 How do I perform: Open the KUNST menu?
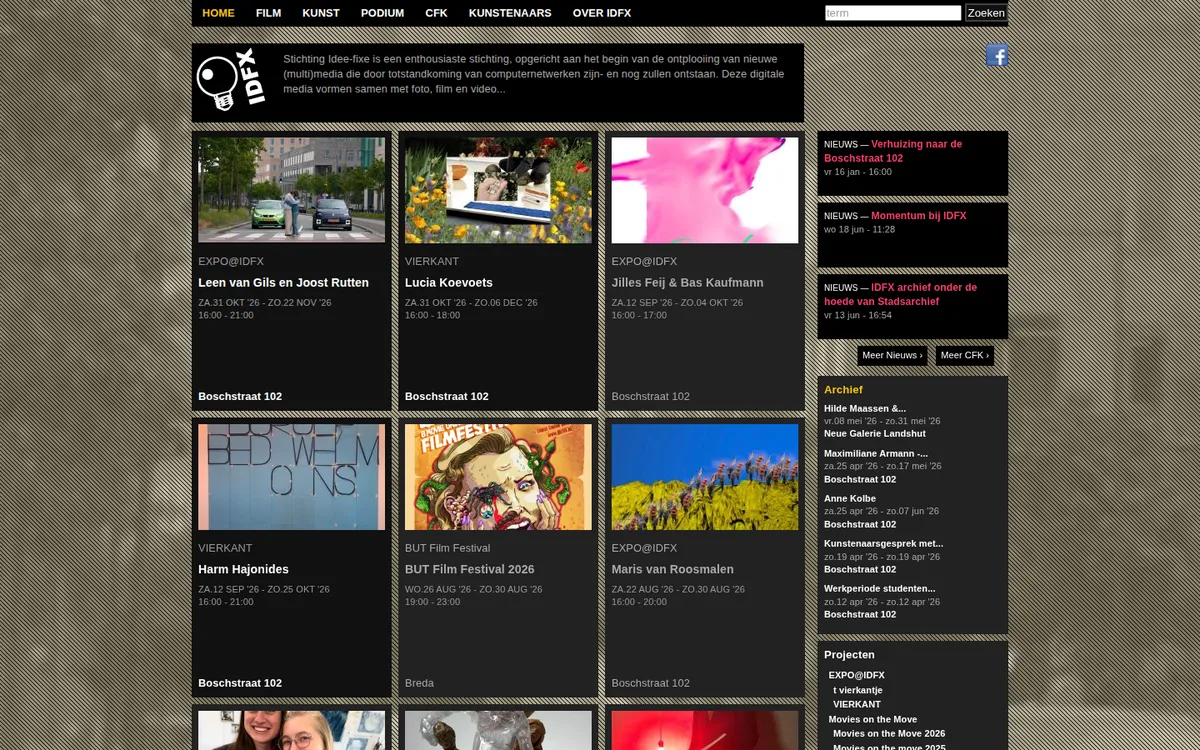321,13
